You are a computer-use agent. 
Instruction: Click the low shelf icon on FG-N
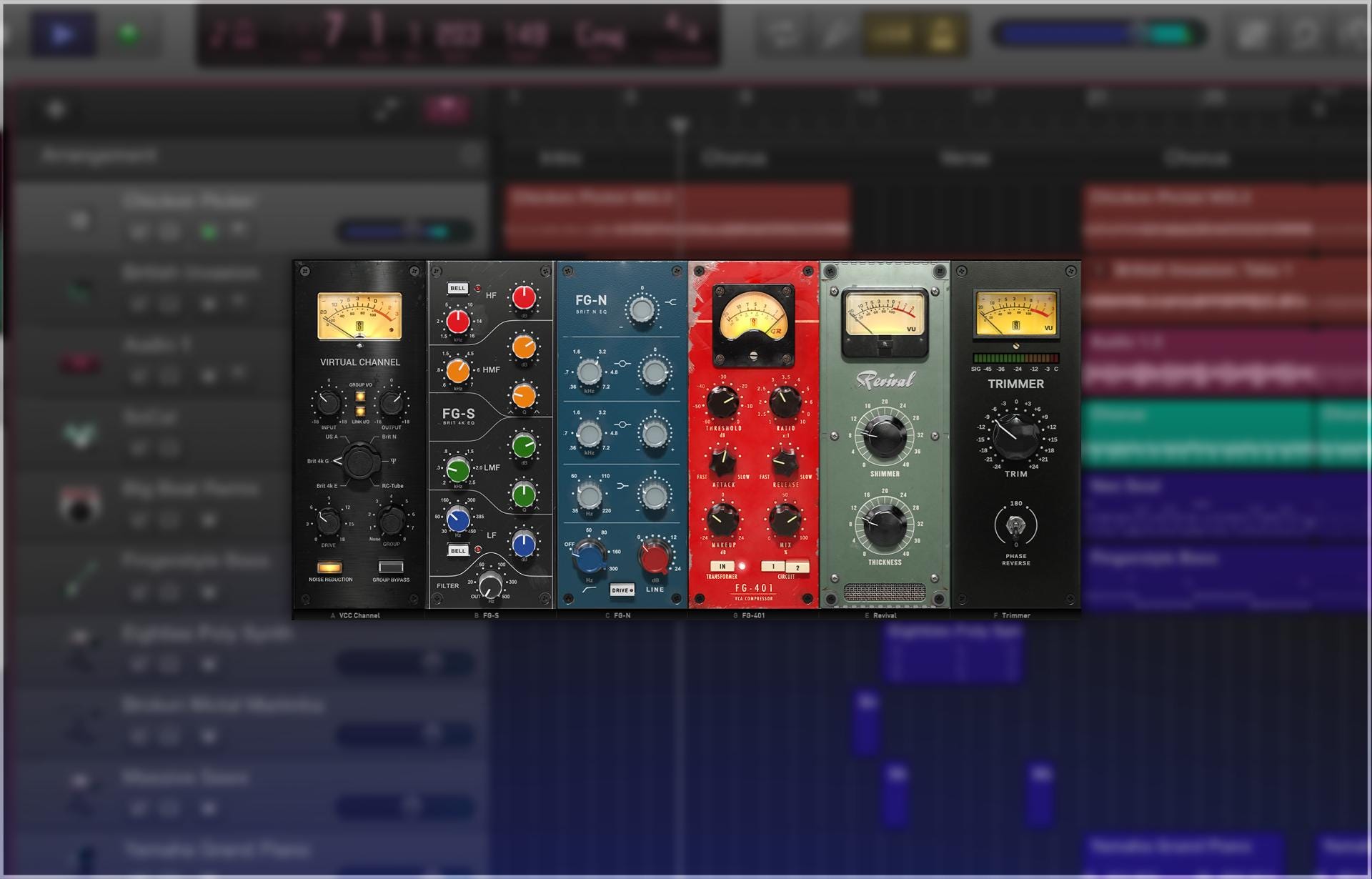tap(622, 486)
